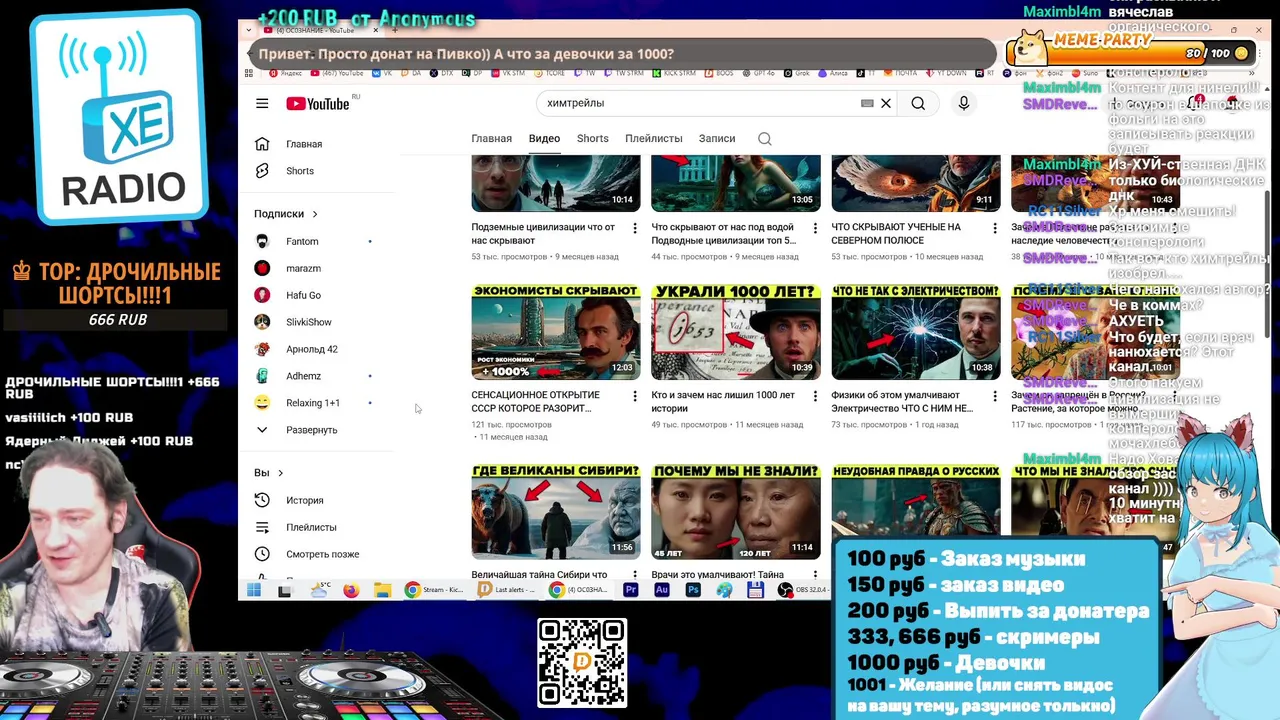This screenshot has height=720, width=1280.
Task: Open video title Подземные цивилизации что от нас скрывают
Action: coord(543,234)
